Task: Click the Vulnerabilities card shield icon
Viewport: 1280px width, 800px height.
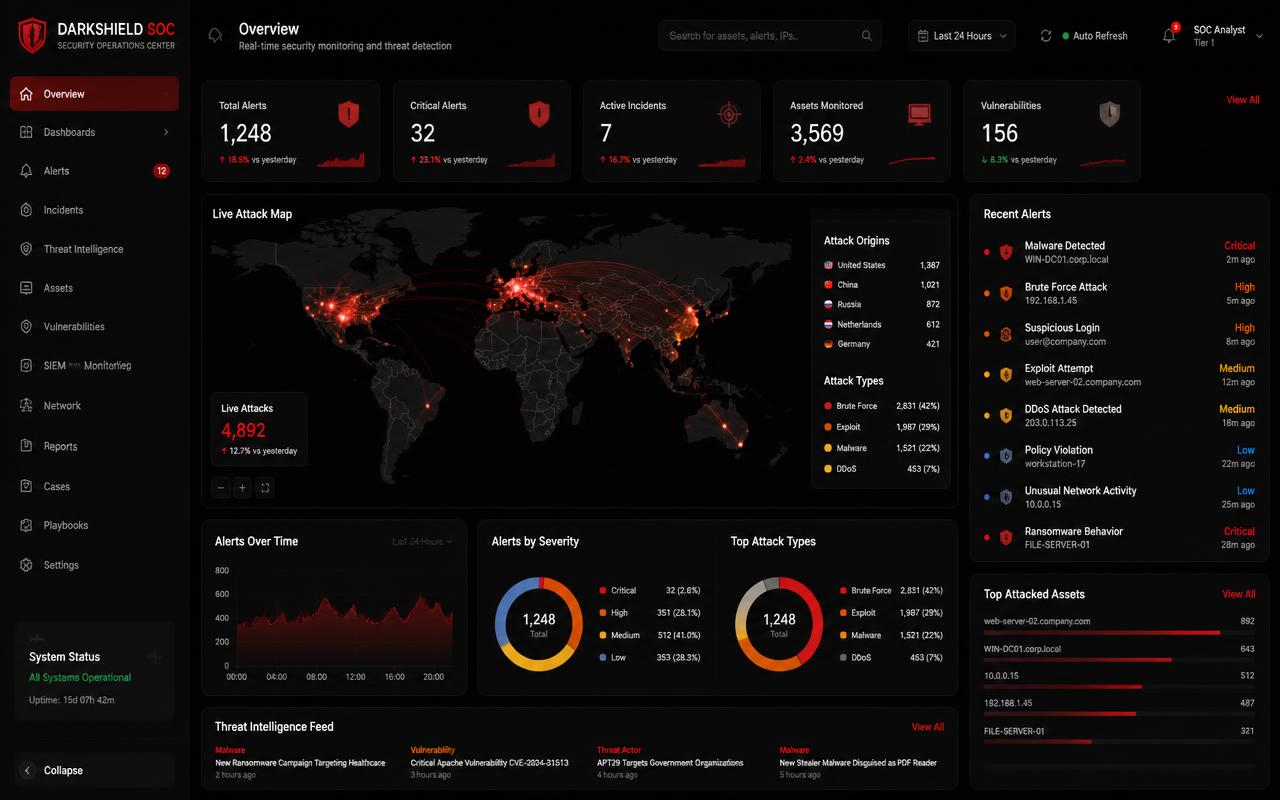Action: tap(1109, 114)
